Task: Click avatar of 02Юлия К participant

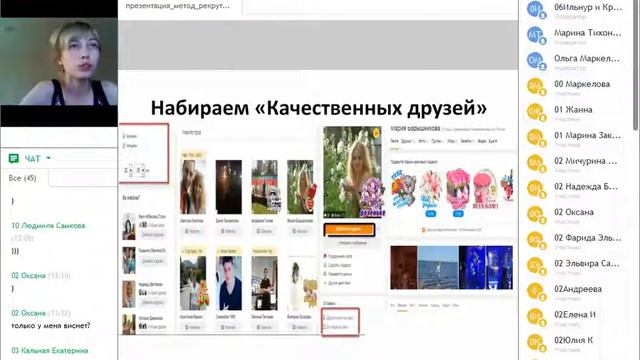Action: (536, 342)
